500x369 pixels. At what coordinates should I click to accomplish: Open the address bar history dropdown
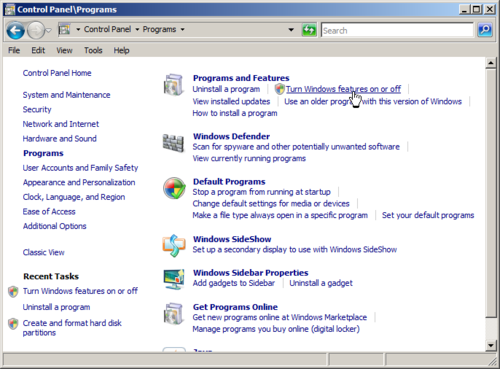coord(291,30)
